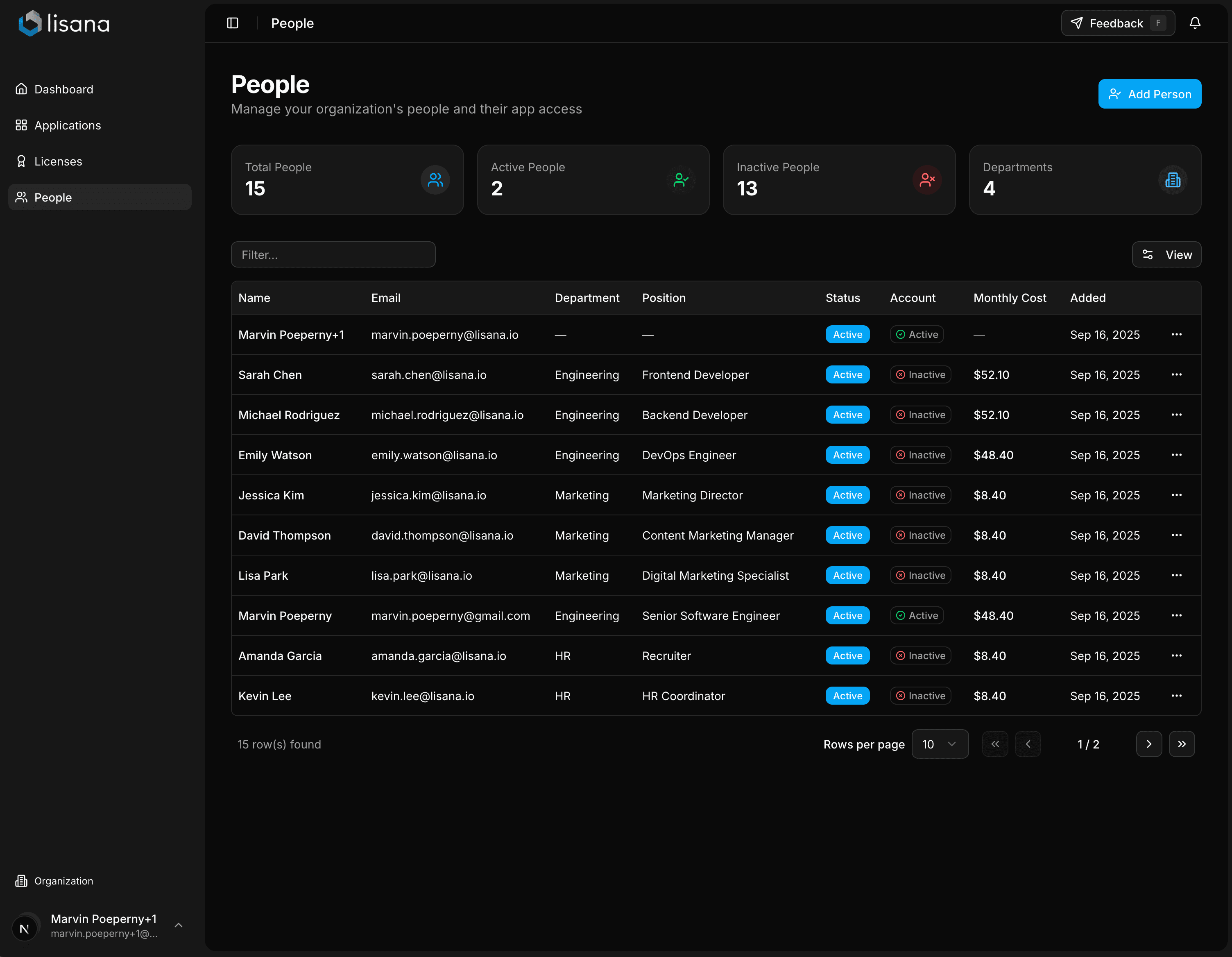The width and height of the screenshot is (1232, 957).
Task: Open the Applications page
Action: [x=100, y=125]
